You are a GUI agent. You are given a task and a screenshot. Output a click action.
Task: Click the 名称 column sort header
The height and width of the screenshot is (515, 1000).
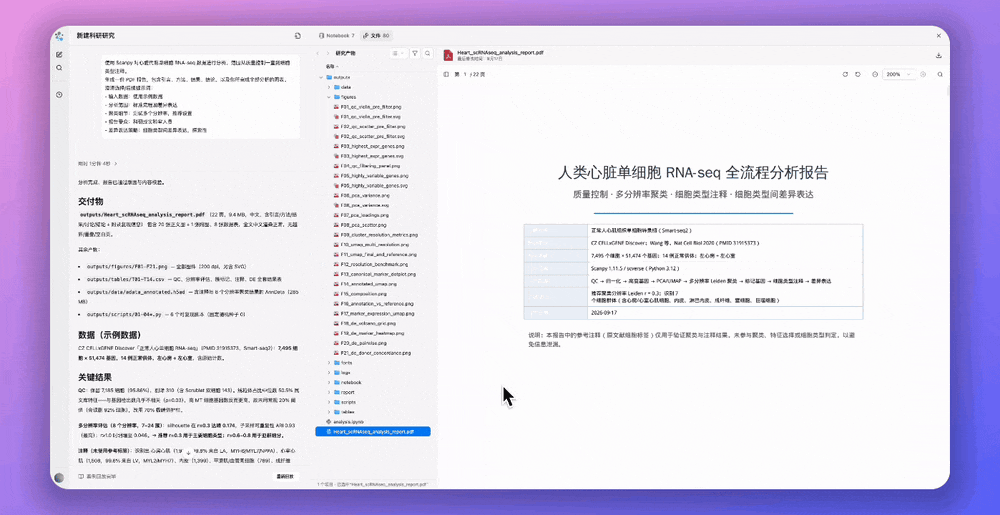(332, 66)
